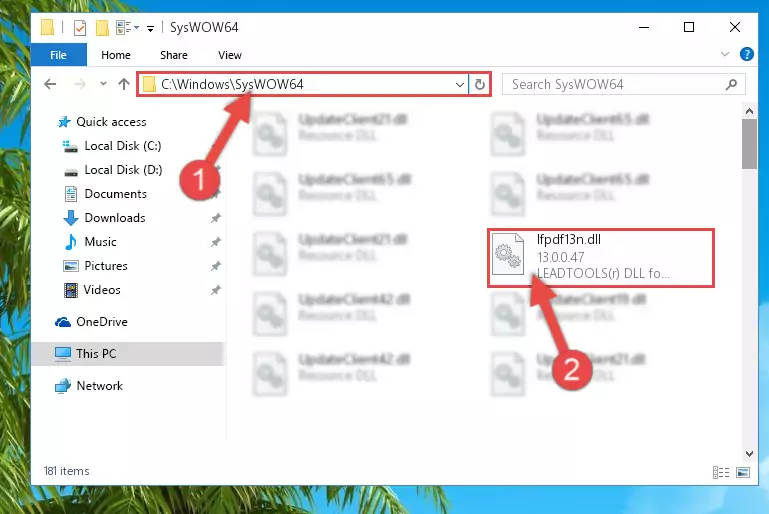Click the vertical scrollbar thumb
The height and width of the screenshot is (514, 769).
pos(749,144)
